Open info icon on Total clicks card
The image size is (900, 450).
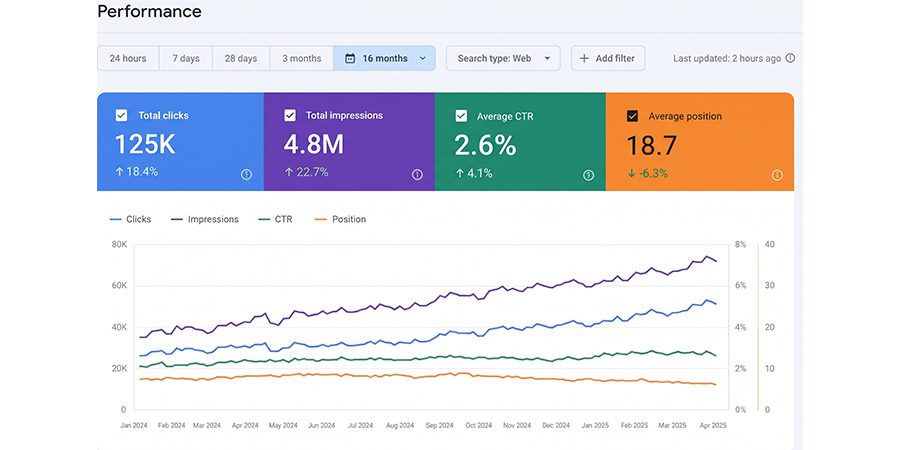[x=246, y=174]
